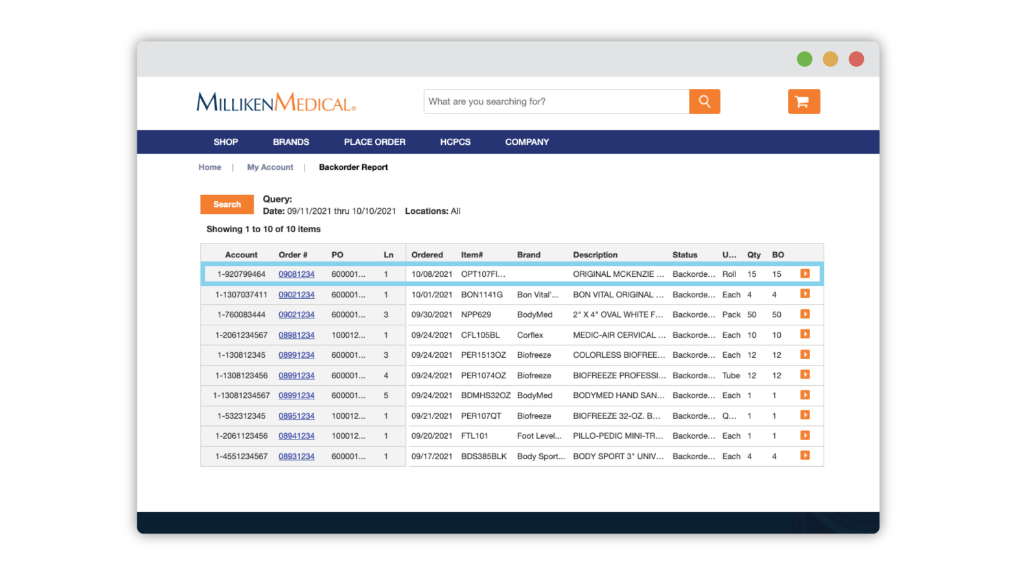This screenshot has width=1016, height=575.
Task: Select account cell 1-2061234567
Action: pyautogui.click(x=241, y=335)
